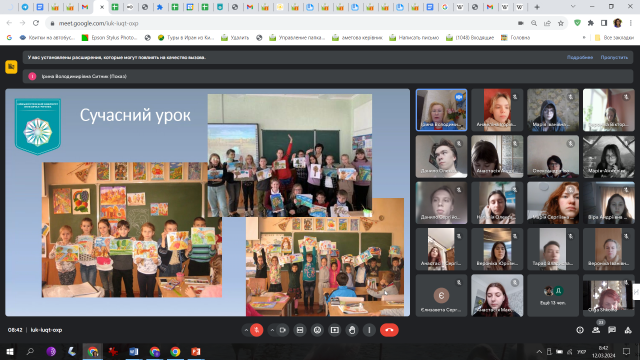Expand the audio settings arrow beside microphone
The image size is (640, 360).
point(246,330)
